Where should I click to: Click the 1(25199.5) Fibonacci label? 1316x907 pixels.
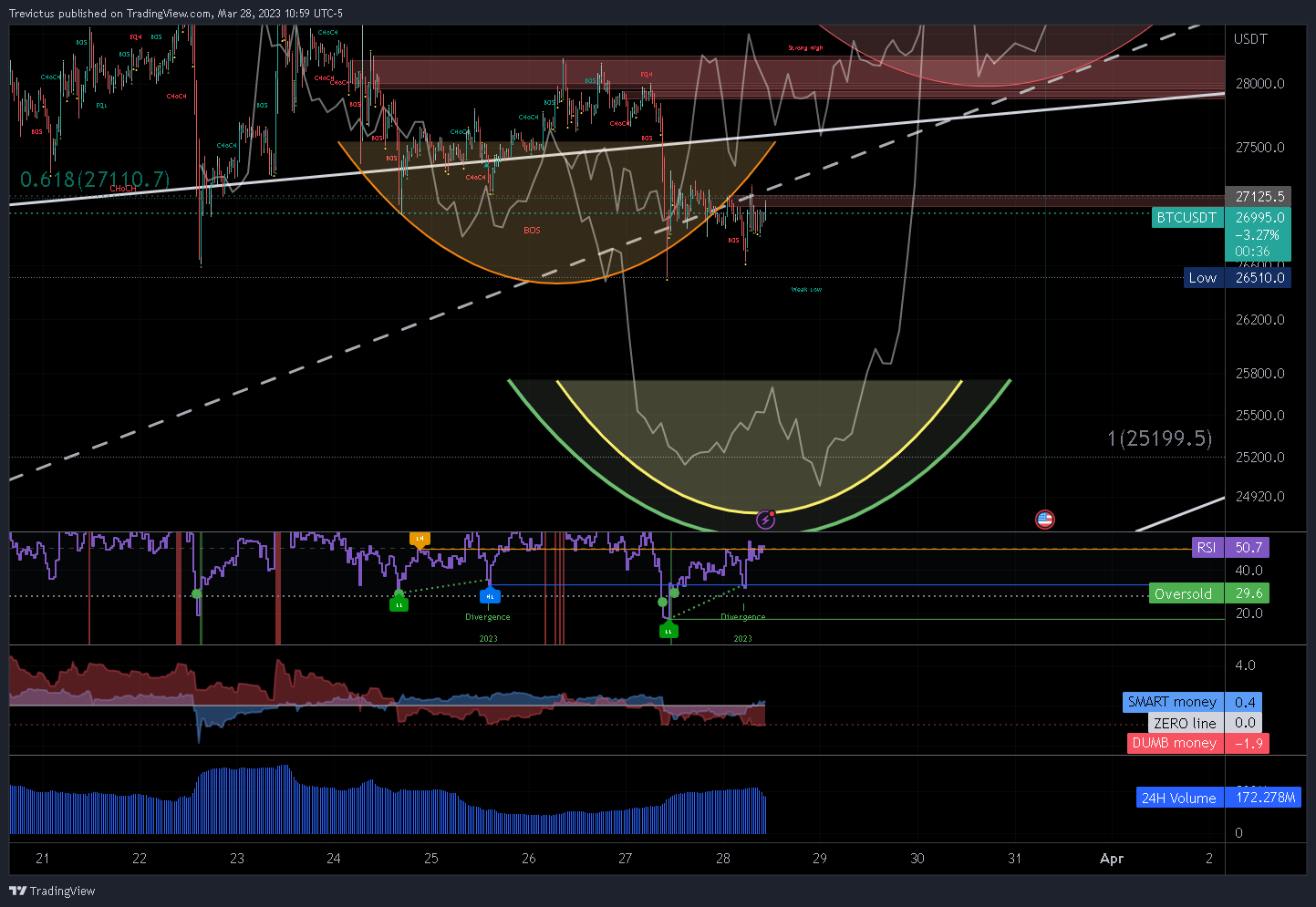click(x=1160, y=438)
